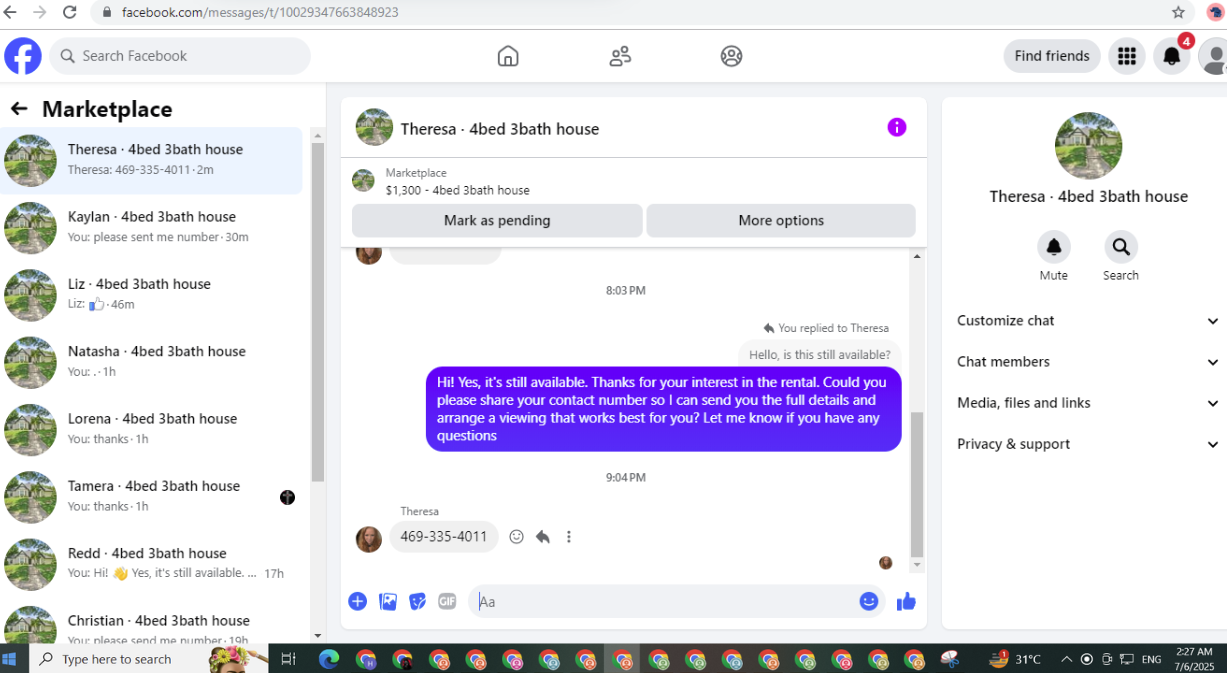Image resolution: width=1227 pixels, height=673 pixels.
Task: Open Kaylan's 4bed 3bath house conversation
Action: click(x=153, y=227)
